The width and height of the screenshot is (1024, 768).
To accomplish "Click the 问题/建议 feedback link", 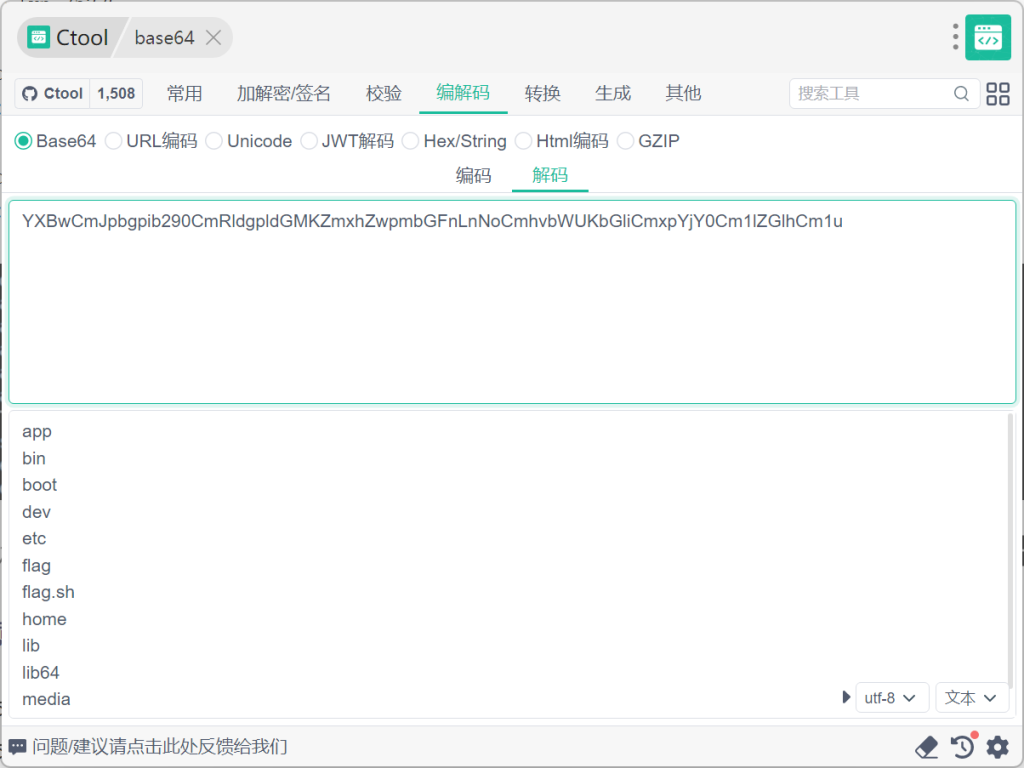I will point(160,747).
